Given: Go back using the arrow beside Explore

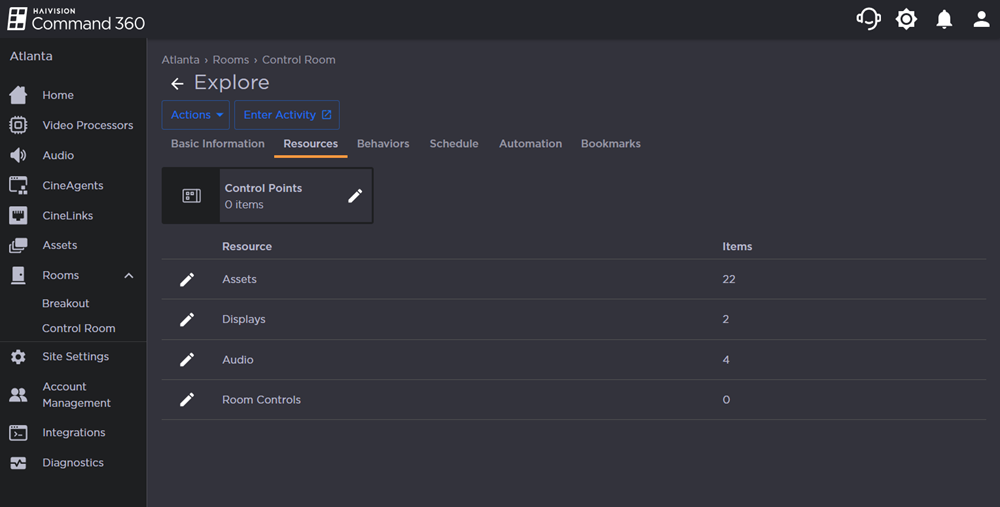Looking at the screenshot, I should click(177, 84).
